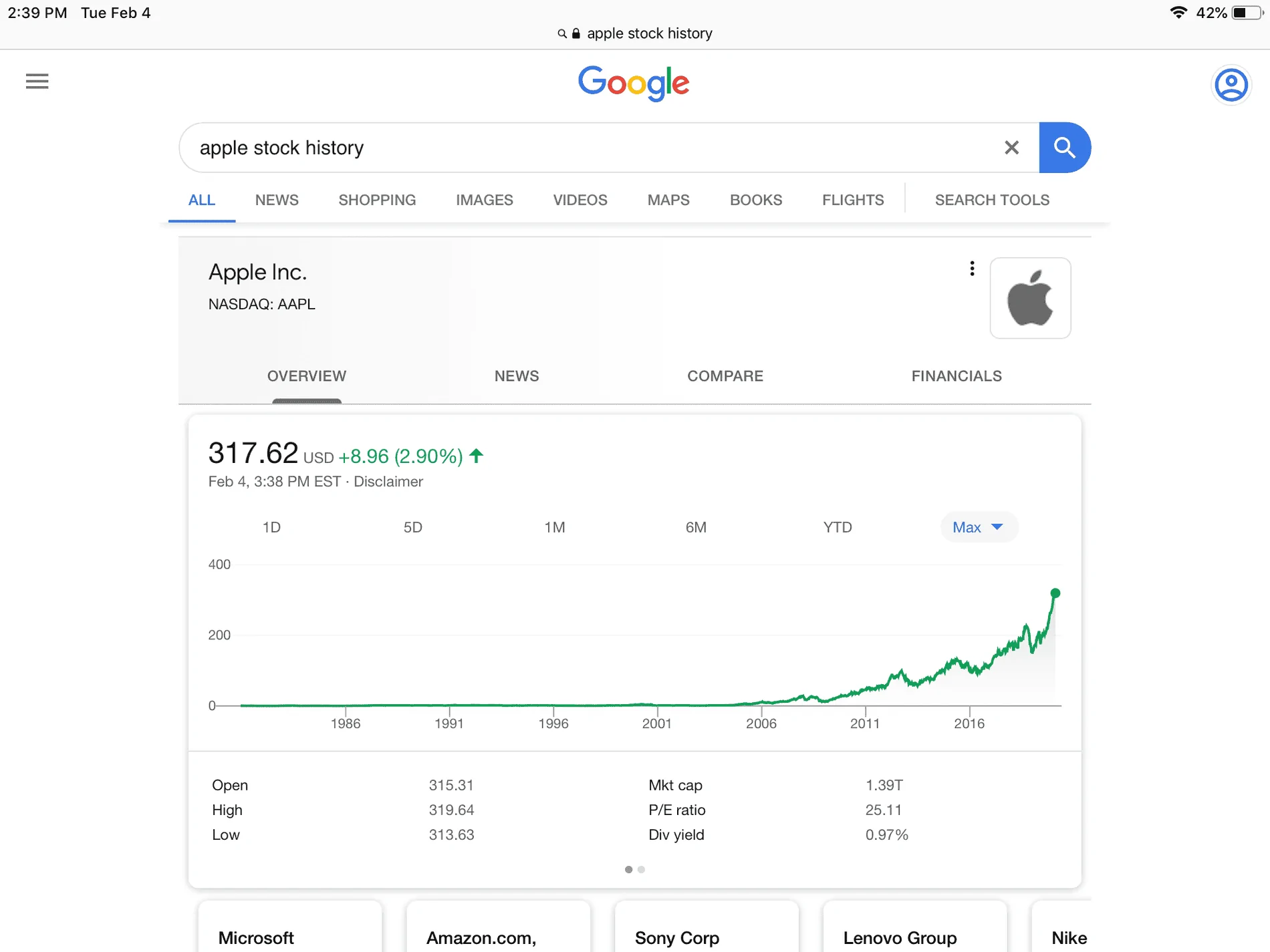1270x952 pixels.
Task: Open the Google account profile icon
Action: (x=1231, y=85)
